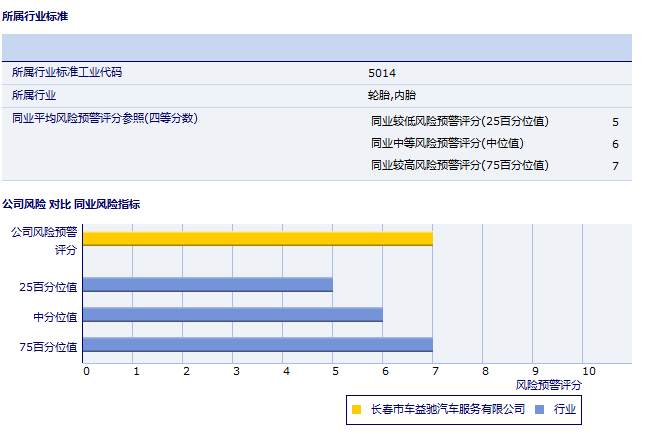
Task: Select the blue 中分位值 bar
Action: click(x=233, y=315)
